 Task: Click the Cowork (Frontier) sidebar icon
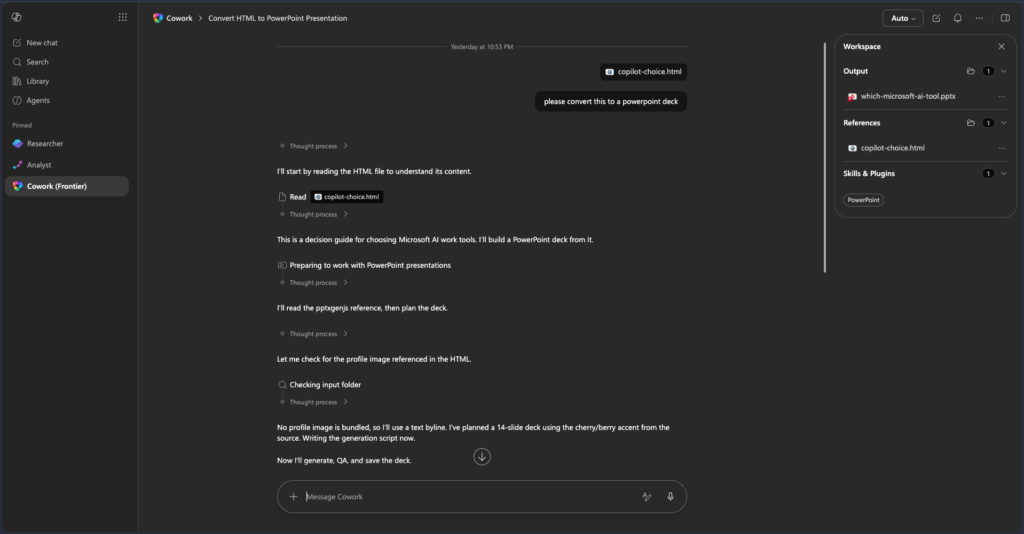(18, 186)
